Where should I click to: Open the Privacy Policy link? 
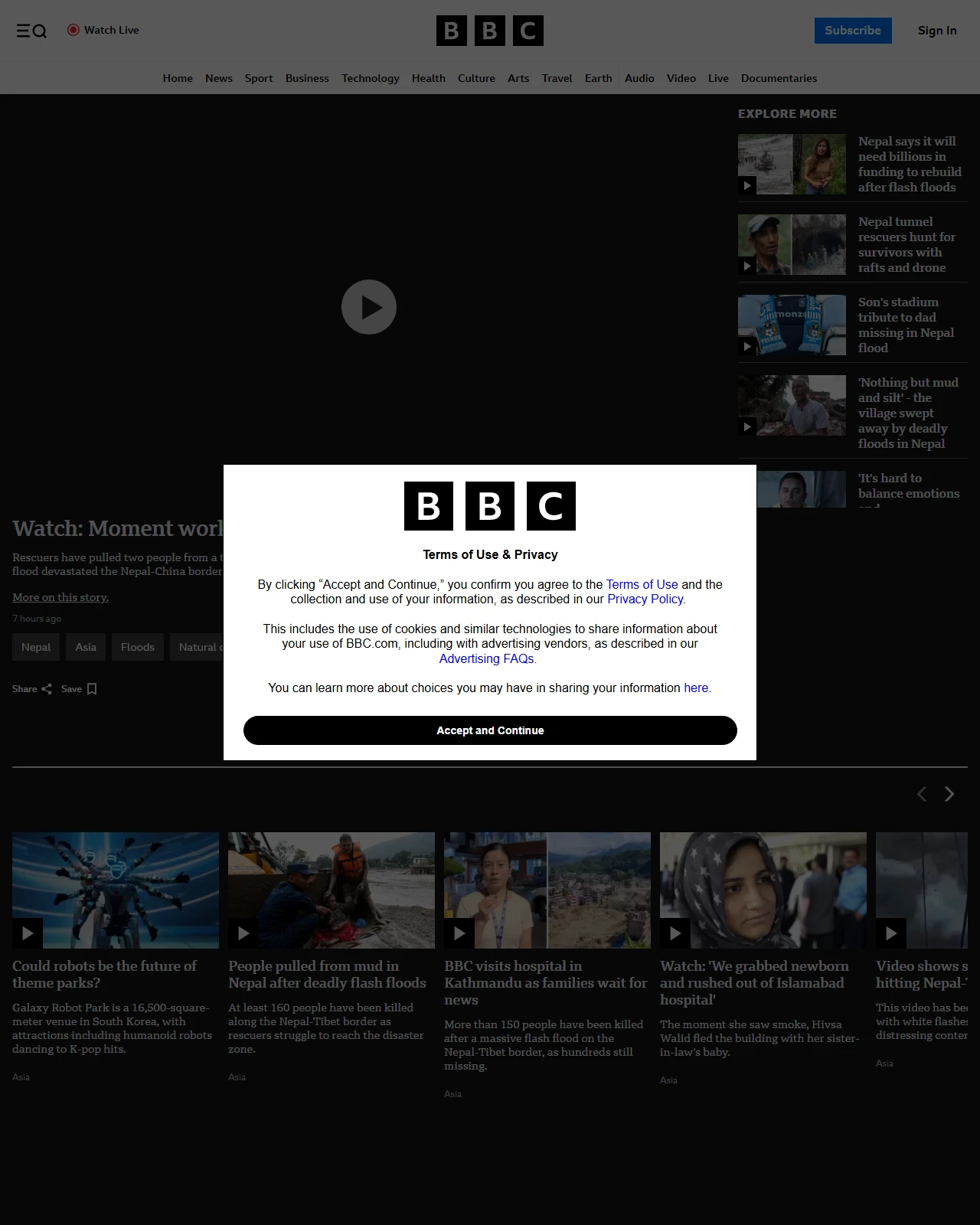tap(645, 599)
